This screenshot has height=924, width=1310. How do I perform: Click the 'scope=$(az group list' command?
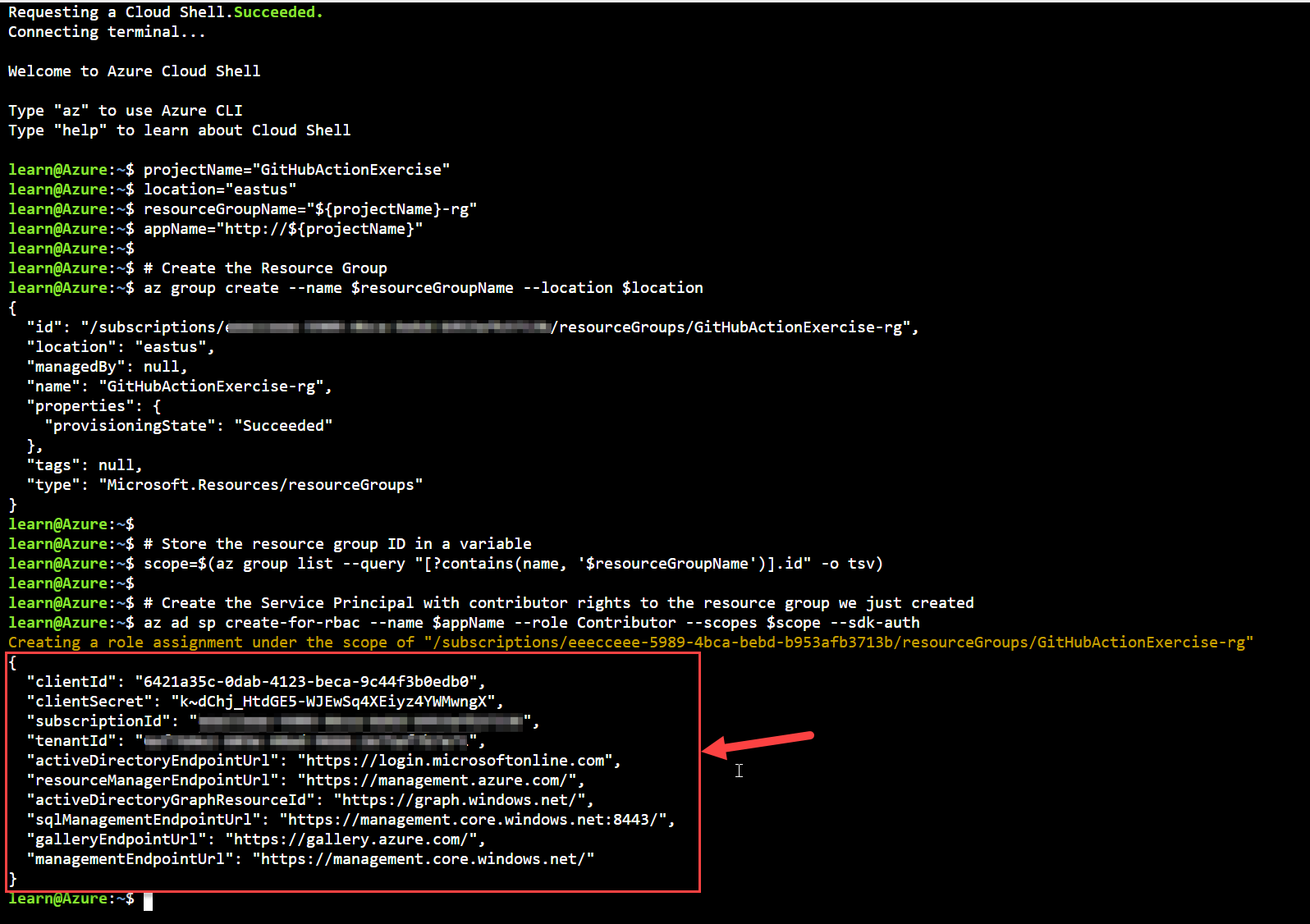(x=513, y=564)
